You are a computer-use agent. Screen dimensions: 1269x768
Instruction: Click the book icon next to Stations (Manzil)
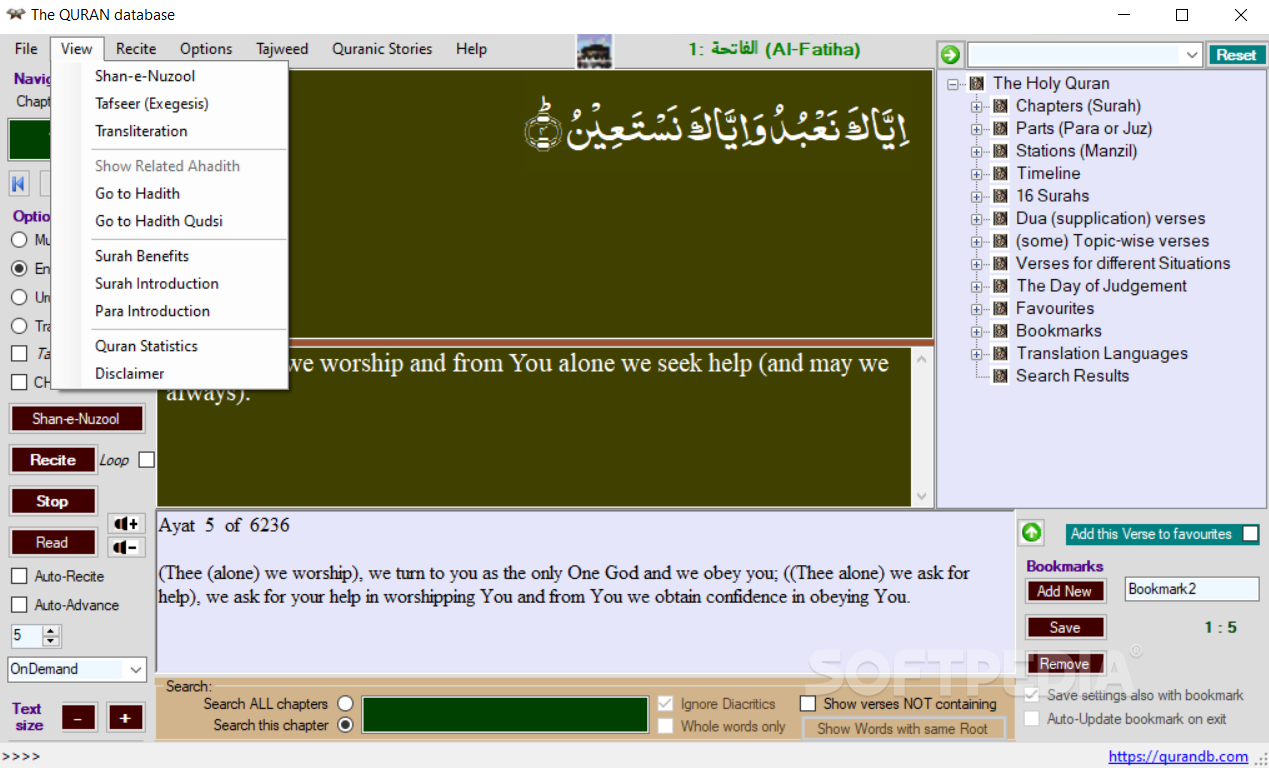coord(999,151)
